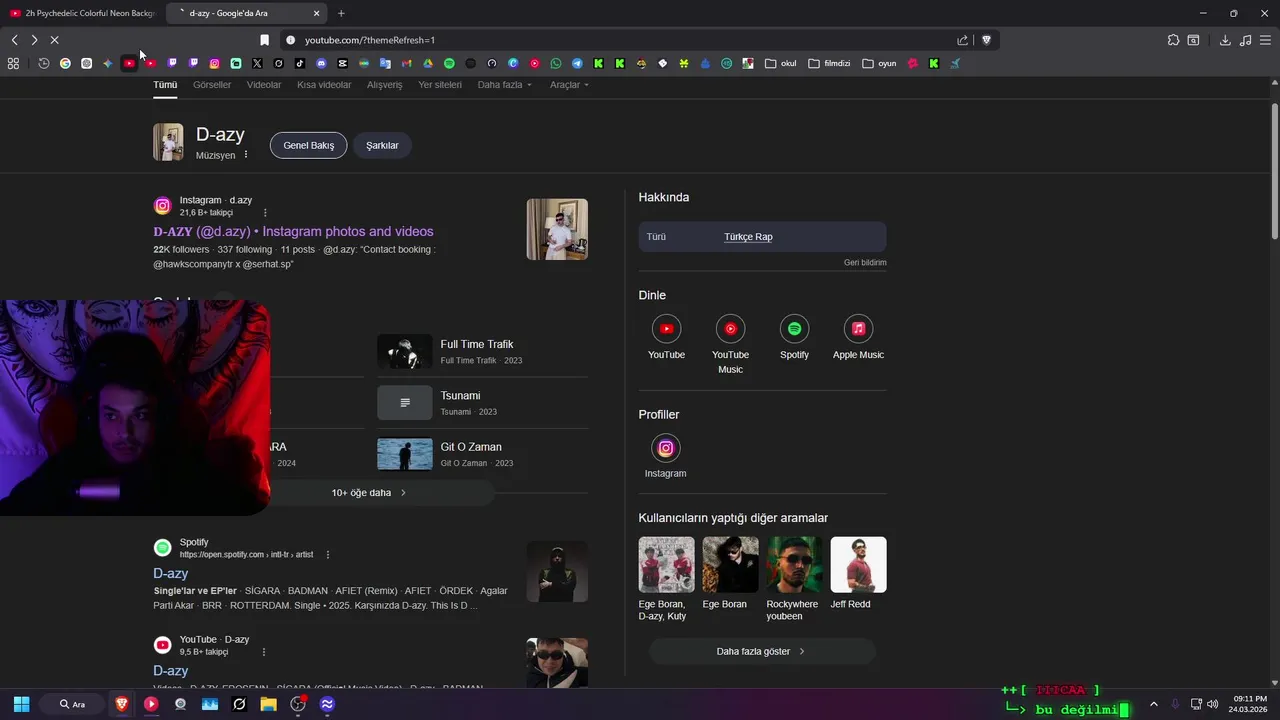Image resolution: width=1280 pixels, height=720 pixels.
Task: Click the Geri bildirim feedback link
Action: click(x=865, y=263)
